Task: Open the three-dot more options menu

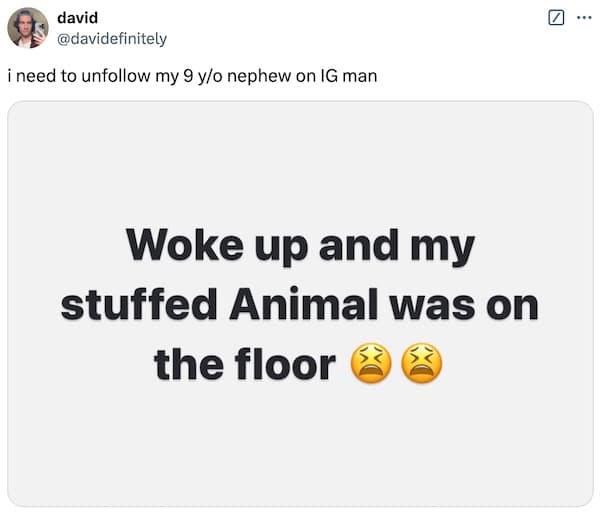Action: pos(584,18)
